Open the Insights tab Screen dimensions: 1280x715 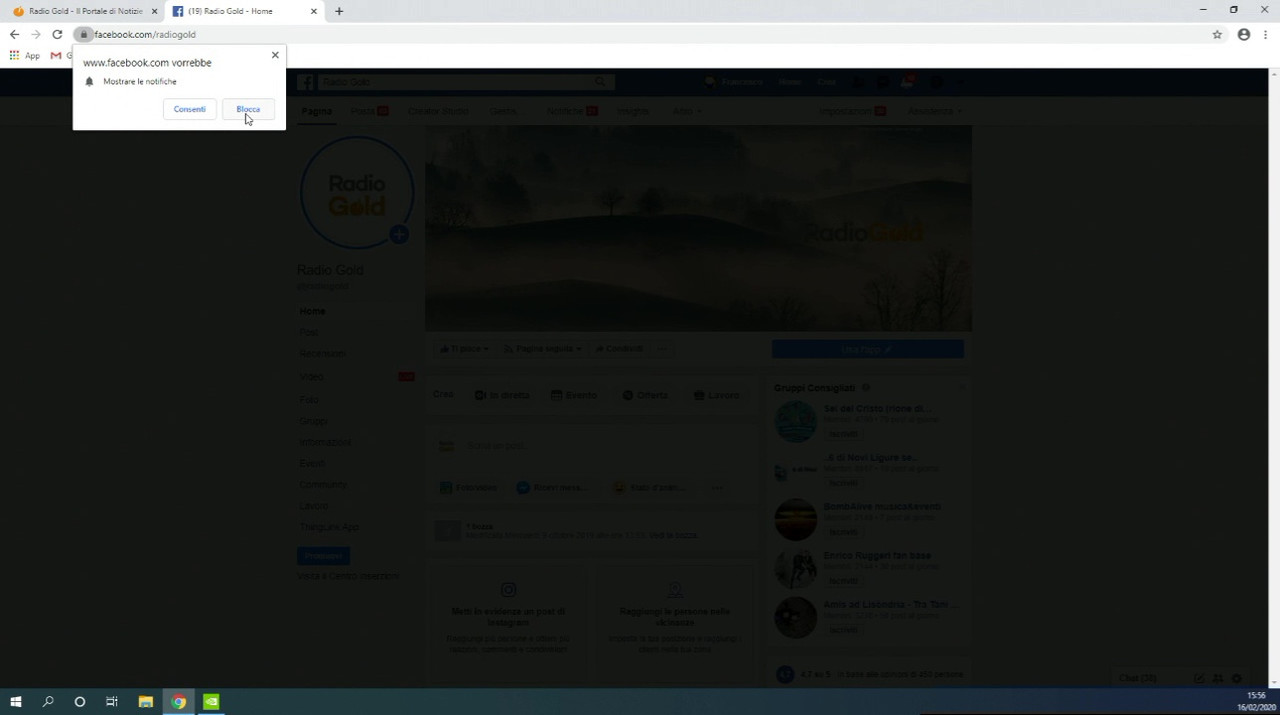632,111
